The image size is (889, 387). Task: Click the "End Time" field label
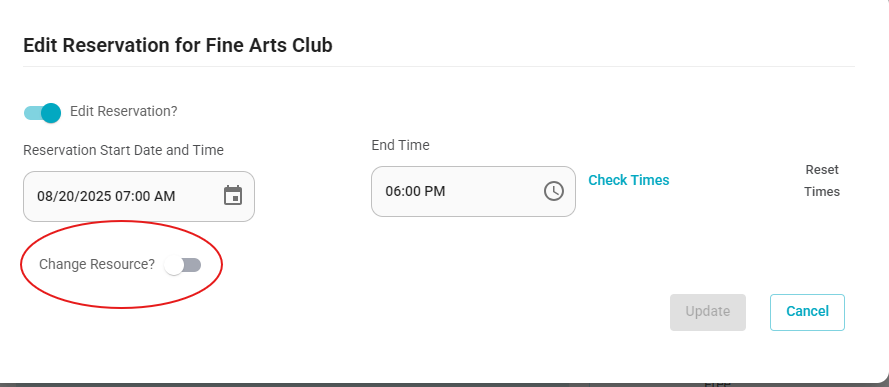tap(400, 146)
